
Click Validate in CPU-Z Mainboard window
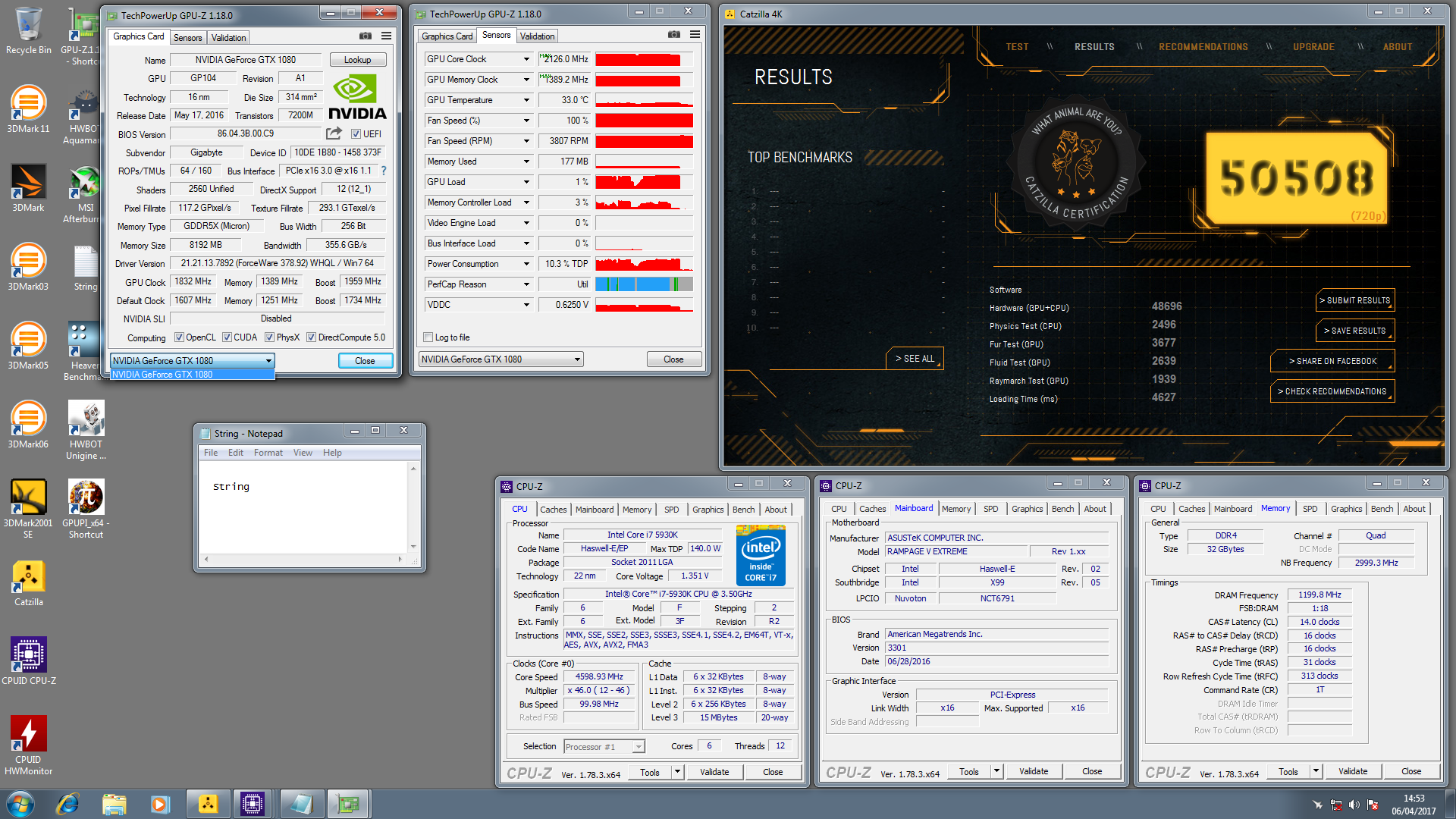(x=1033, y=771)
